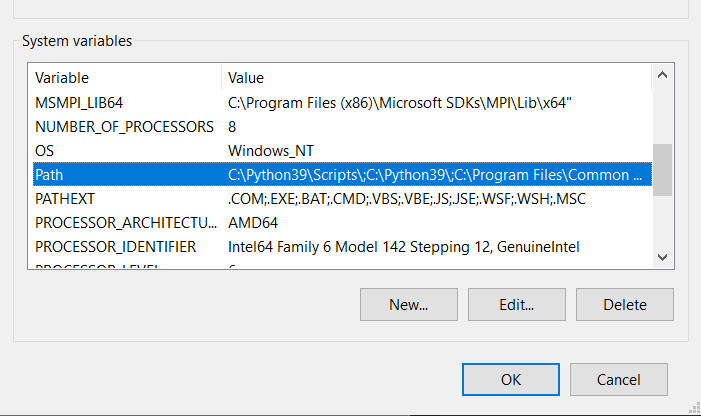The height and width of the screenshot is (416, 701).
Task: Select the PATHEXT variable row
Action: pos(64,199)
